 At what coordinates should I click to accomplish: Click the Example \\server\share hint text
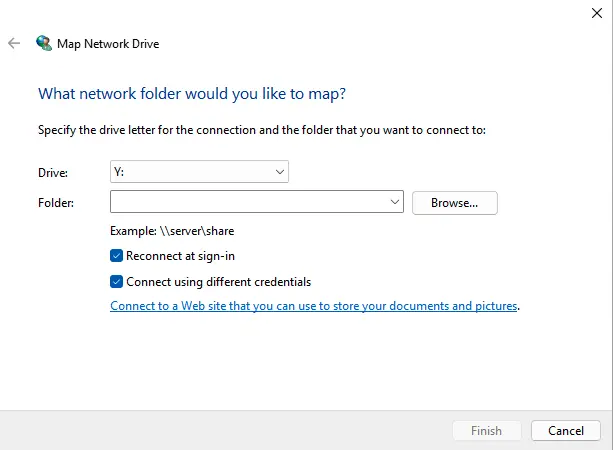[x=172, y=231]
